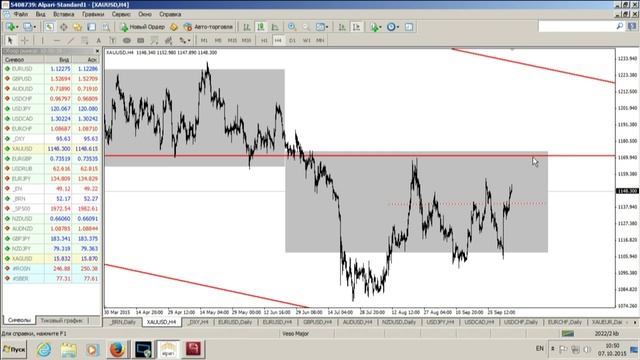Expand the Indicators list dropdown
Screen dimensions: 640x360
coord(381,27)
